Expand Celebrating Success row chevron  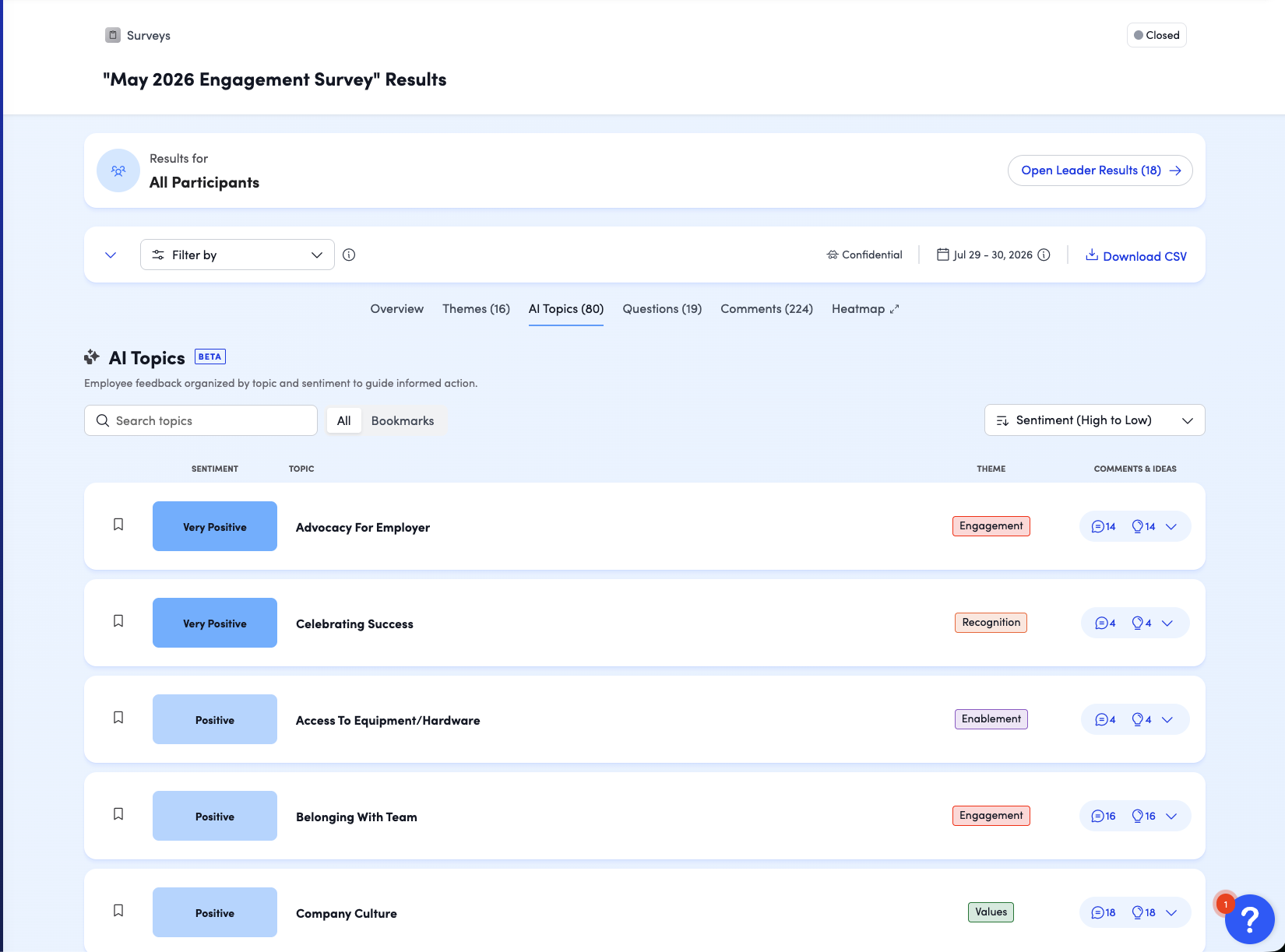click(1167, 624)
